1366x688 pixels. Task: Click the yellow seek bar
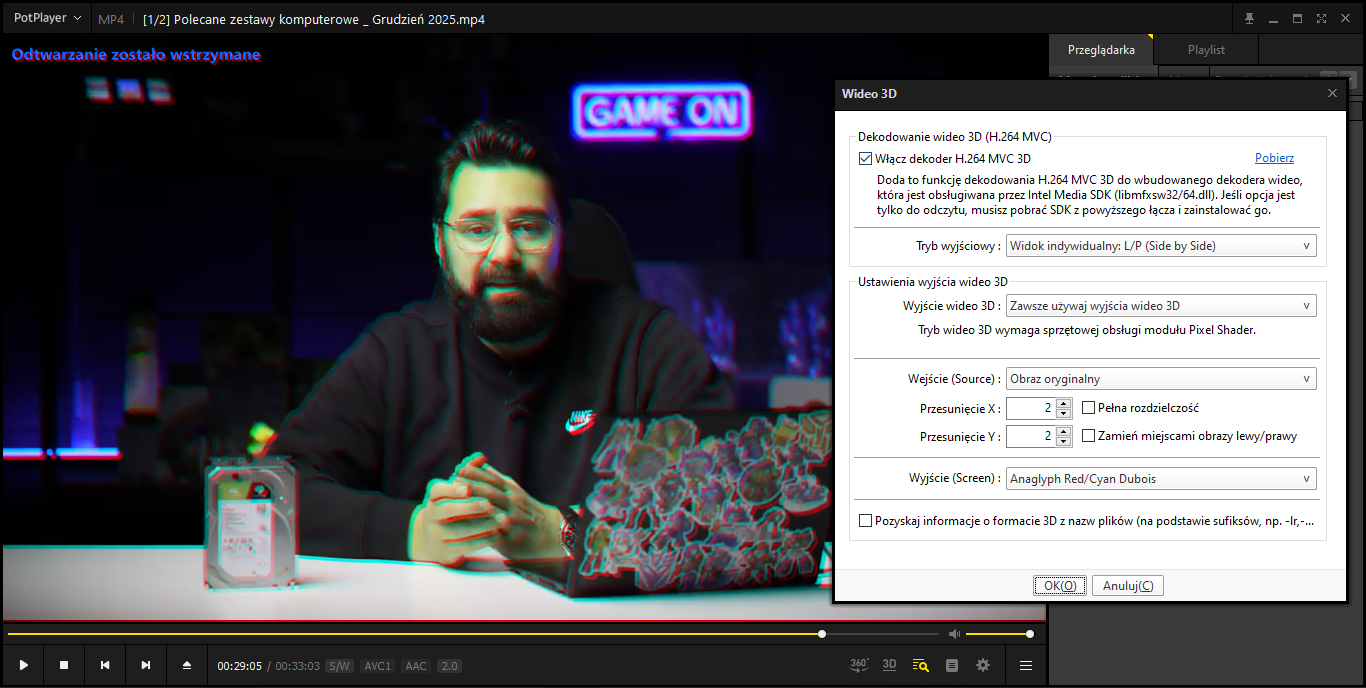(472, 634)
